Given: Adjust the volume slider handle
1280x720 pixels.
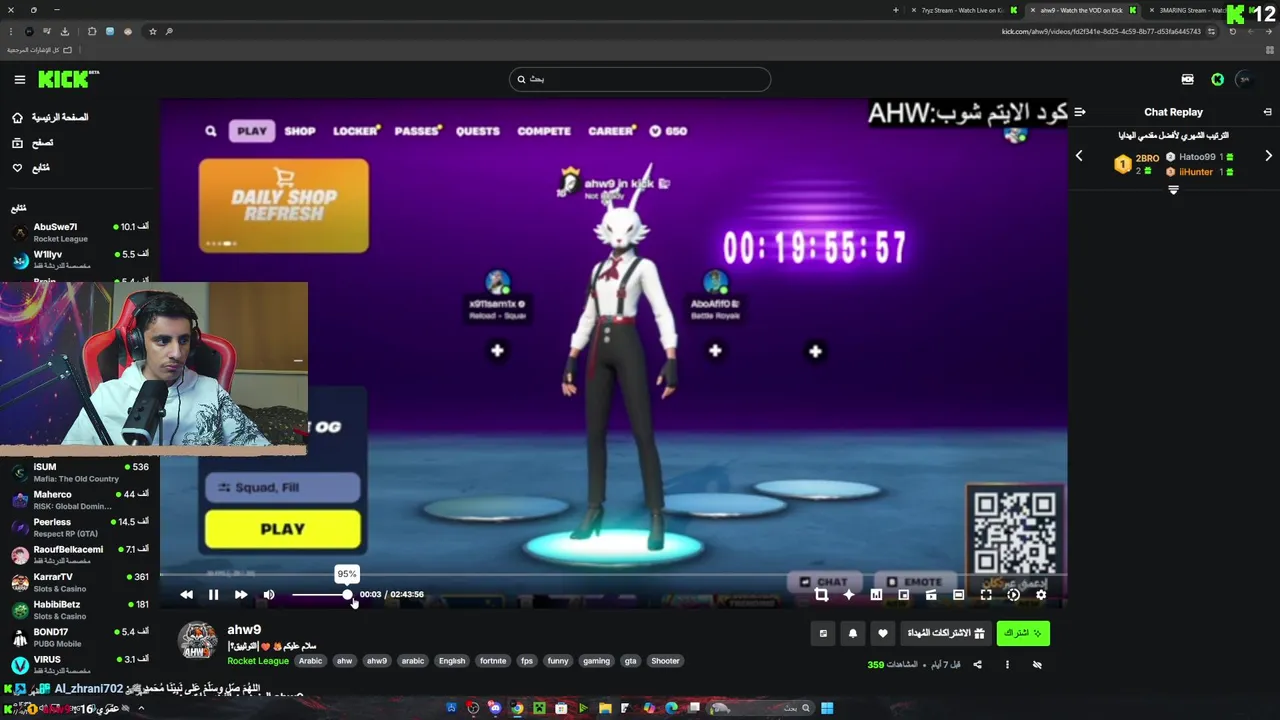Looking at the screenshot, I should (347, 594).
